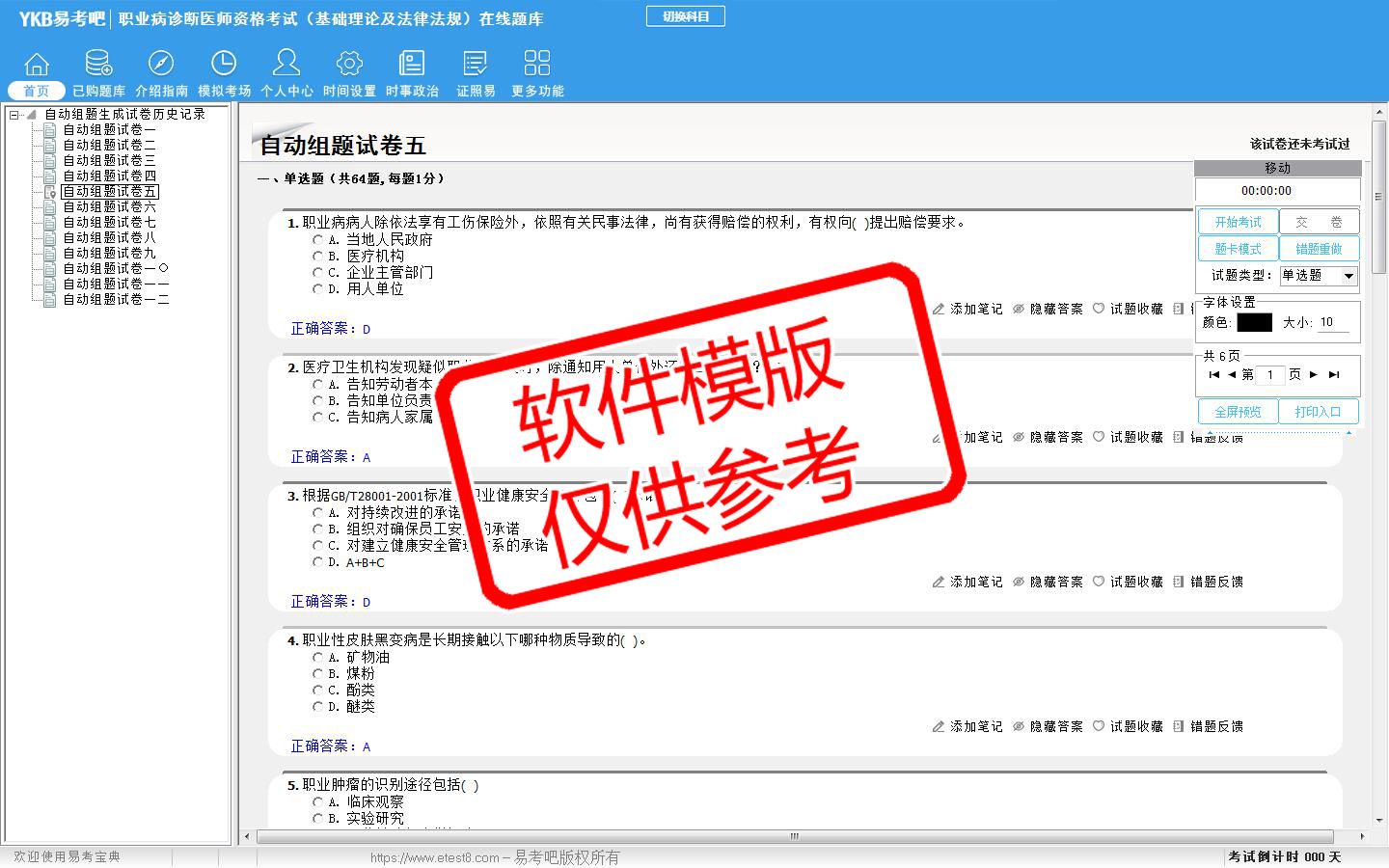
Task: Open the 个人中心 user profile icon
Action: (286, 64)
